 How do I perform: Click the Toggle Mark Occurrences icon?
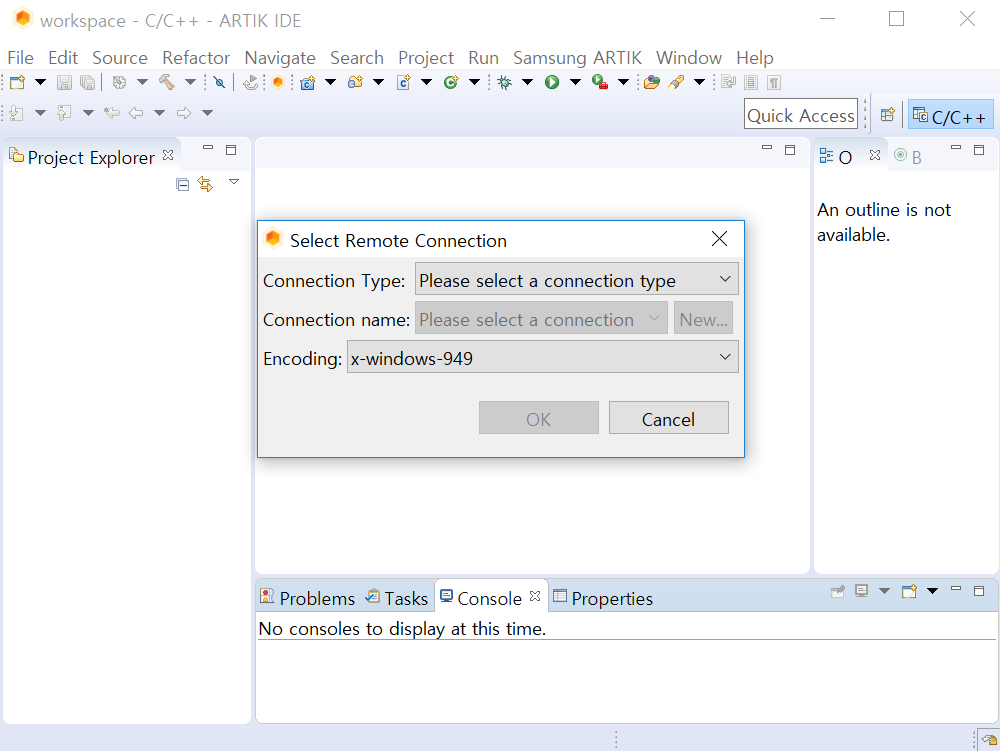[728, 82]
